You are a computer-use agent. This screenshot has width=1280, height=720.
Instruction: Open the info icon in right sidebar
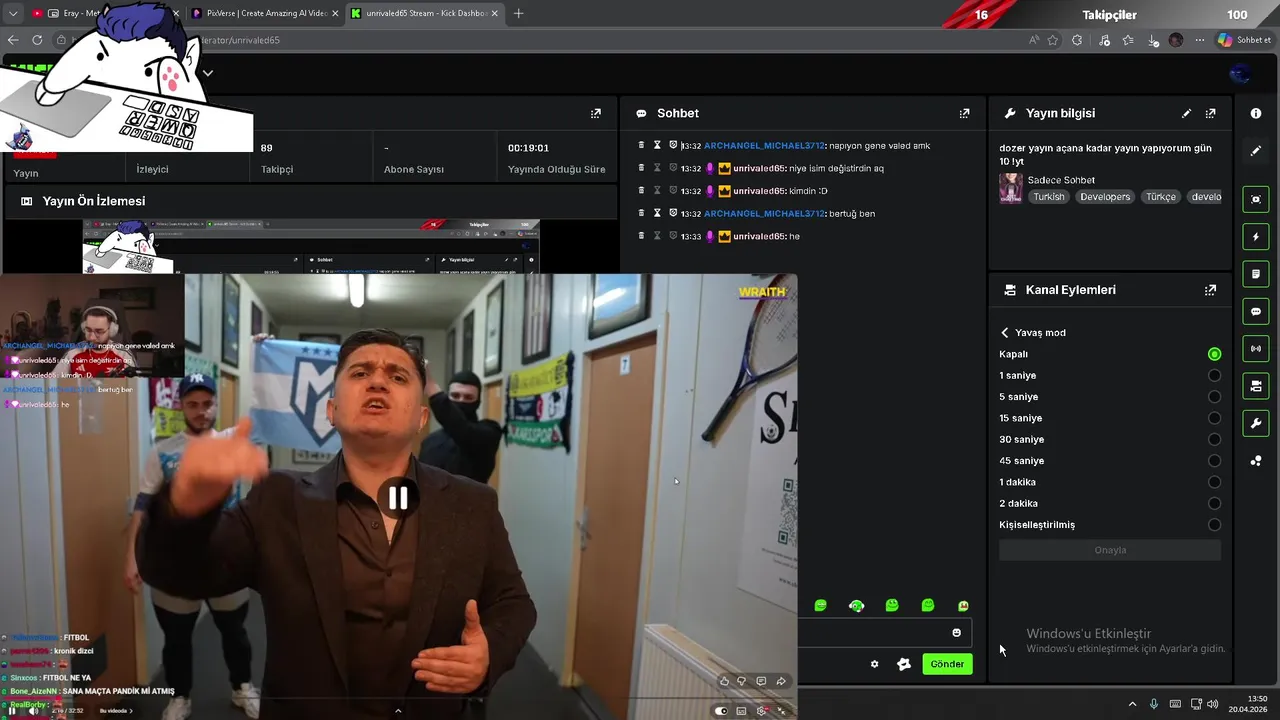[x=1256, y=113]
